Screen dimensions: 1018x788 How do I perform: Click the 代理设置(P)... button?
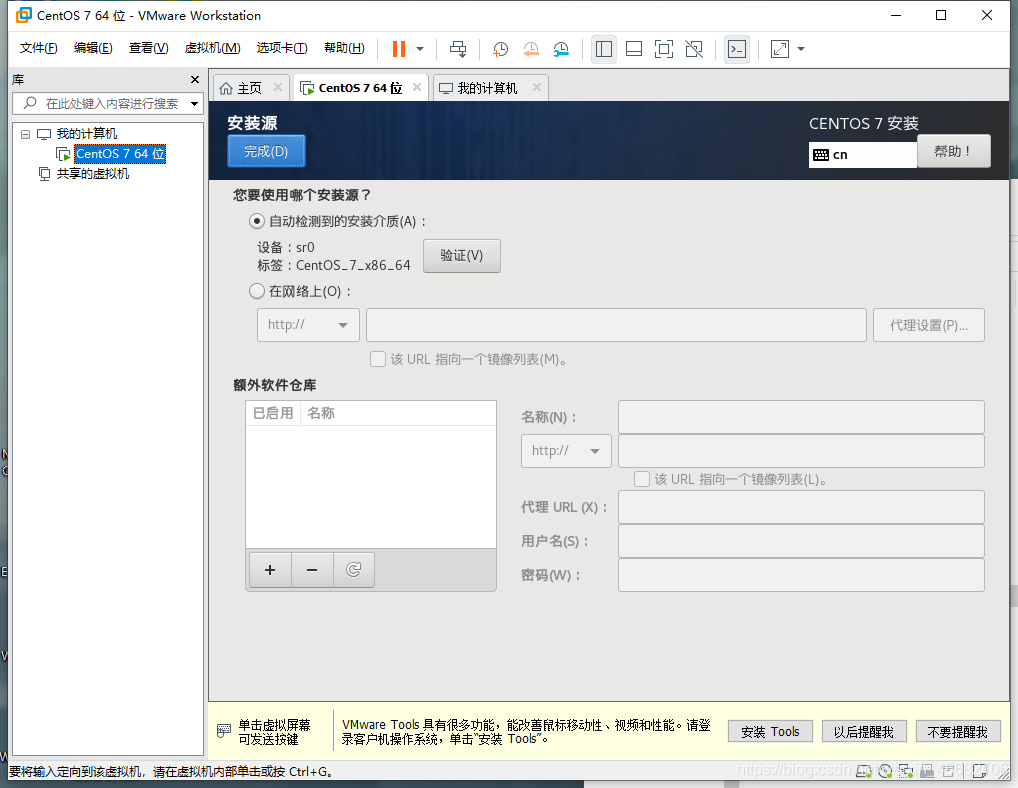click(928, 325)
